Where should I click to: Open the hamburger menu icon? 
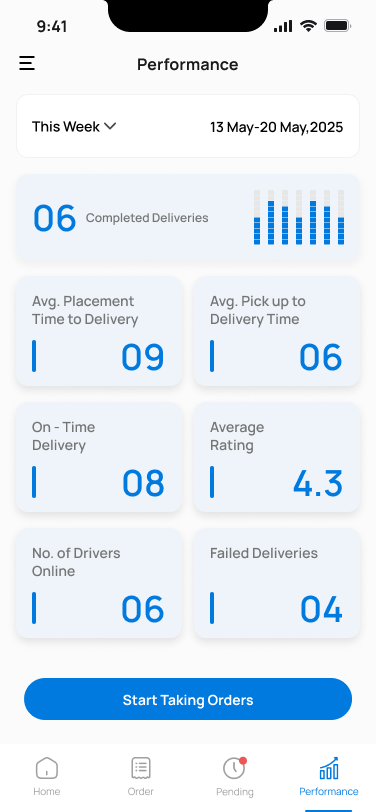27,64
